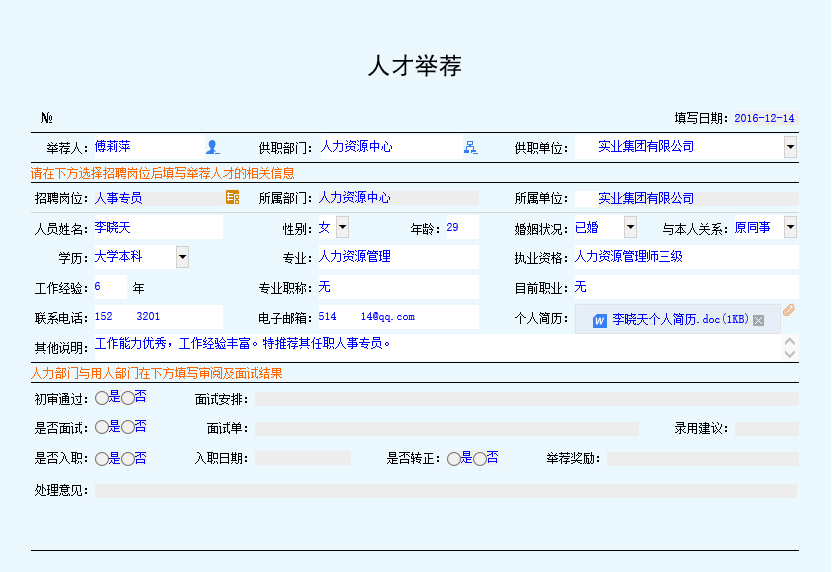Select 是 for 是否入职
832x572 pixels.
pos(101,459)
